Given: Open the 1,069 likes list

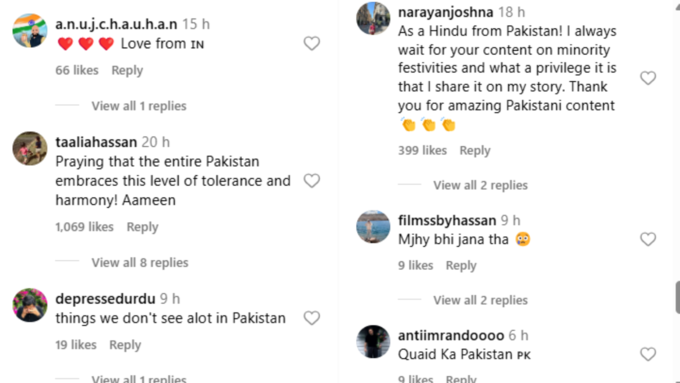Looking at the screenshot, I should (84, 227).
